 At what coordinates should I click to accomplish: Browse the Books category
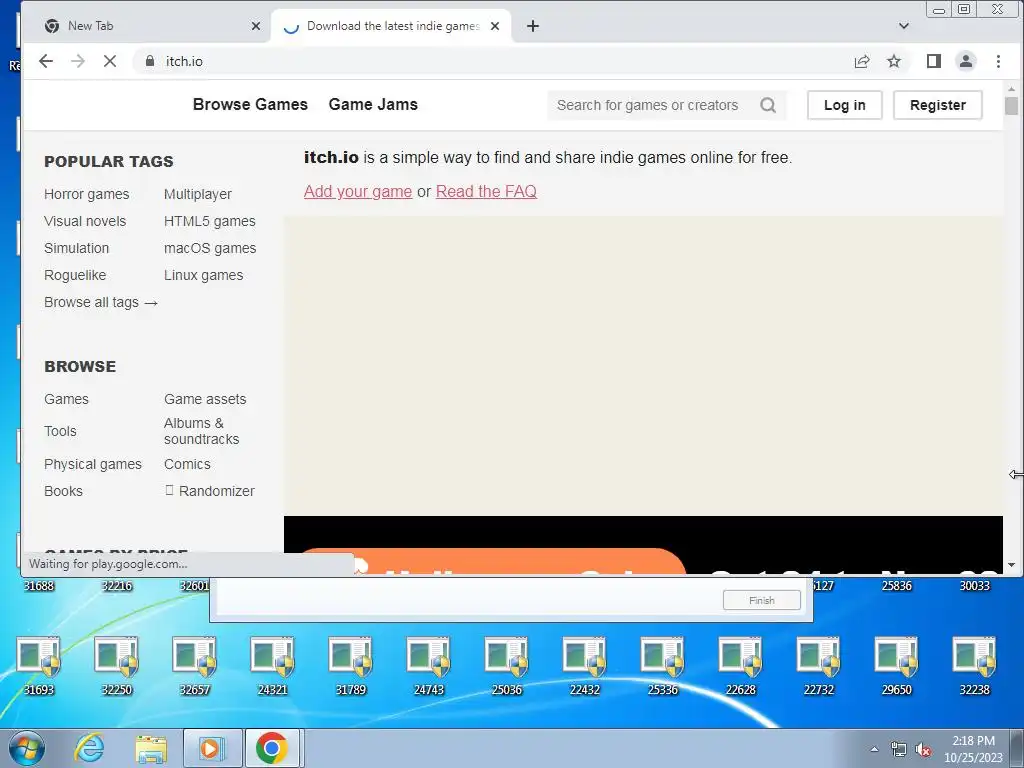63,491
